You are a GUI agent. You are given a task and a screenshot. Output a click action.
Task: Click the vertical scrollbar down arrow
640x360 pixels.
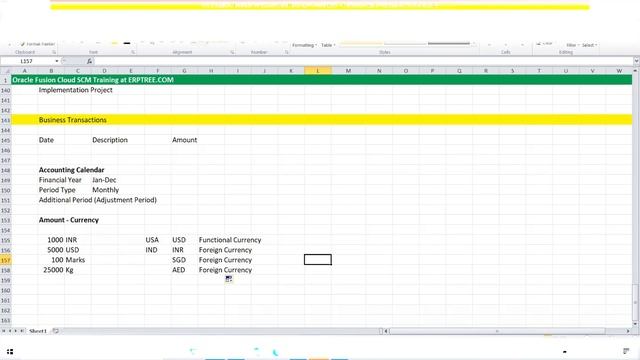click(x=636, y=324)
